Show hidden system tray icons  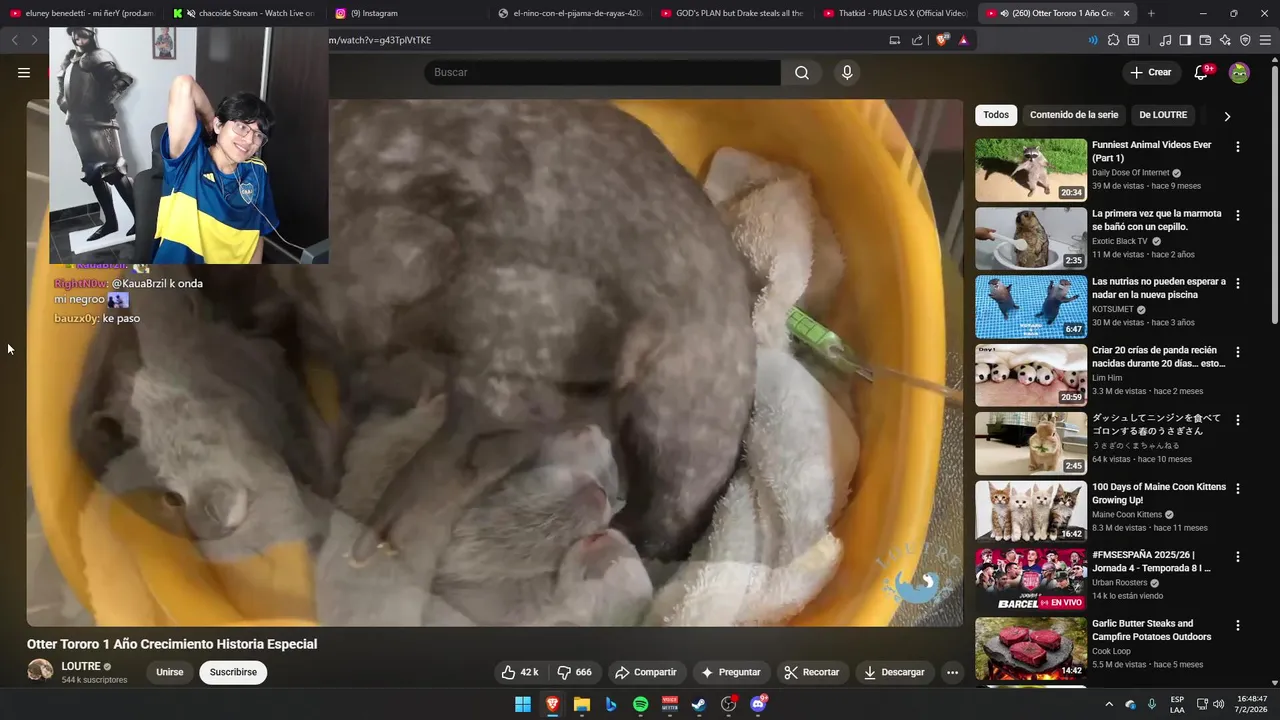(x=1108, y=704)
